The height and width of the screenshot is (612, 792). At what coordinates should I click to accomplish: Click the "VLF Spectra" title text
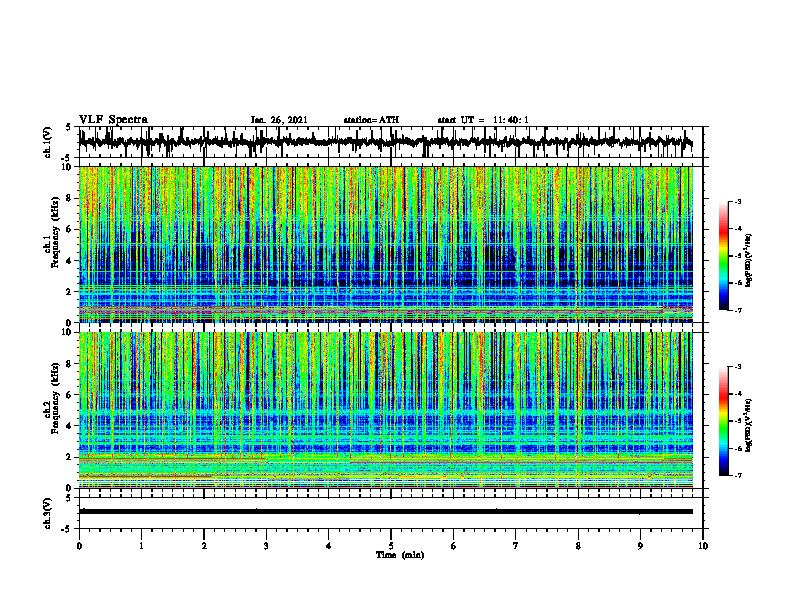tap(113, 120)
